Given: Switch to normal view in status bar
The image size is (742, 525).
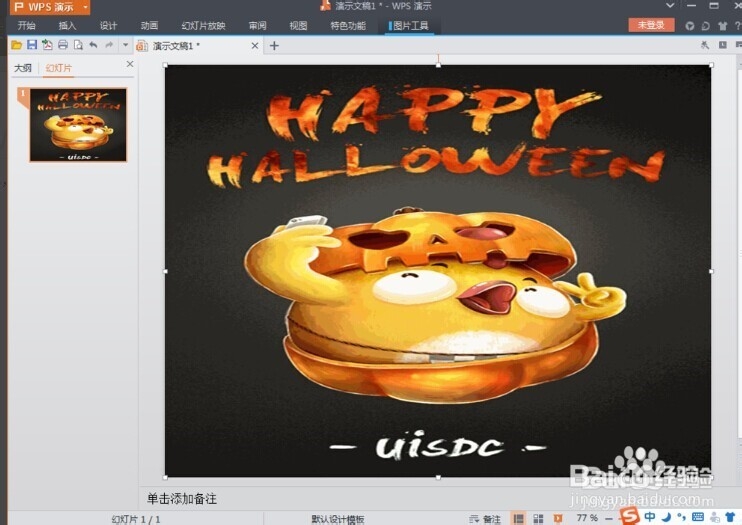Looking at the screenshot, I should [519, 519].
